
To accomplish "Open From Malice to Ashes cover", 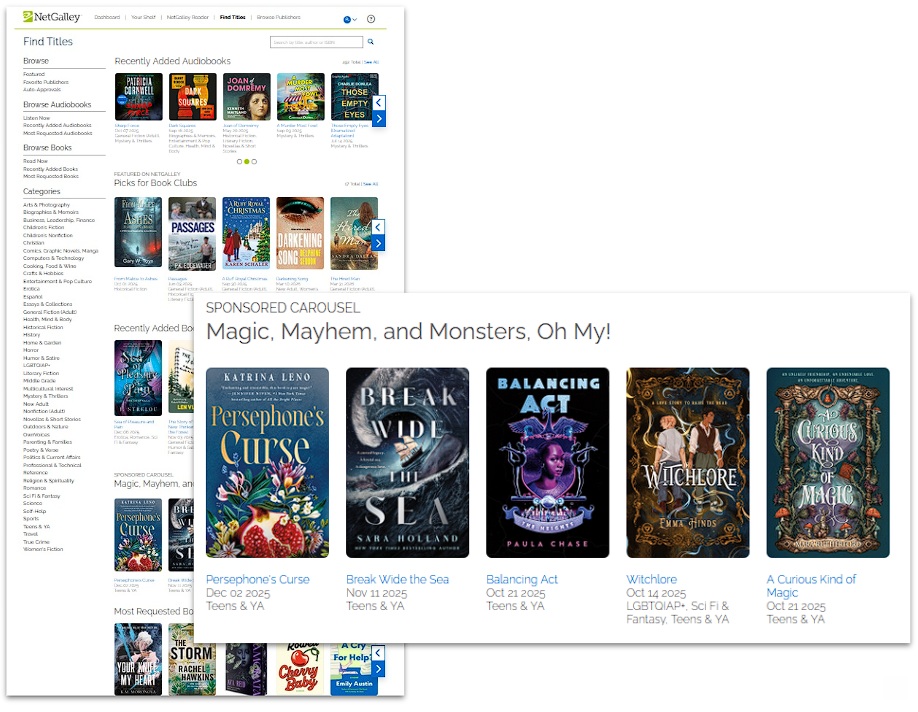I will click(138, 233).
